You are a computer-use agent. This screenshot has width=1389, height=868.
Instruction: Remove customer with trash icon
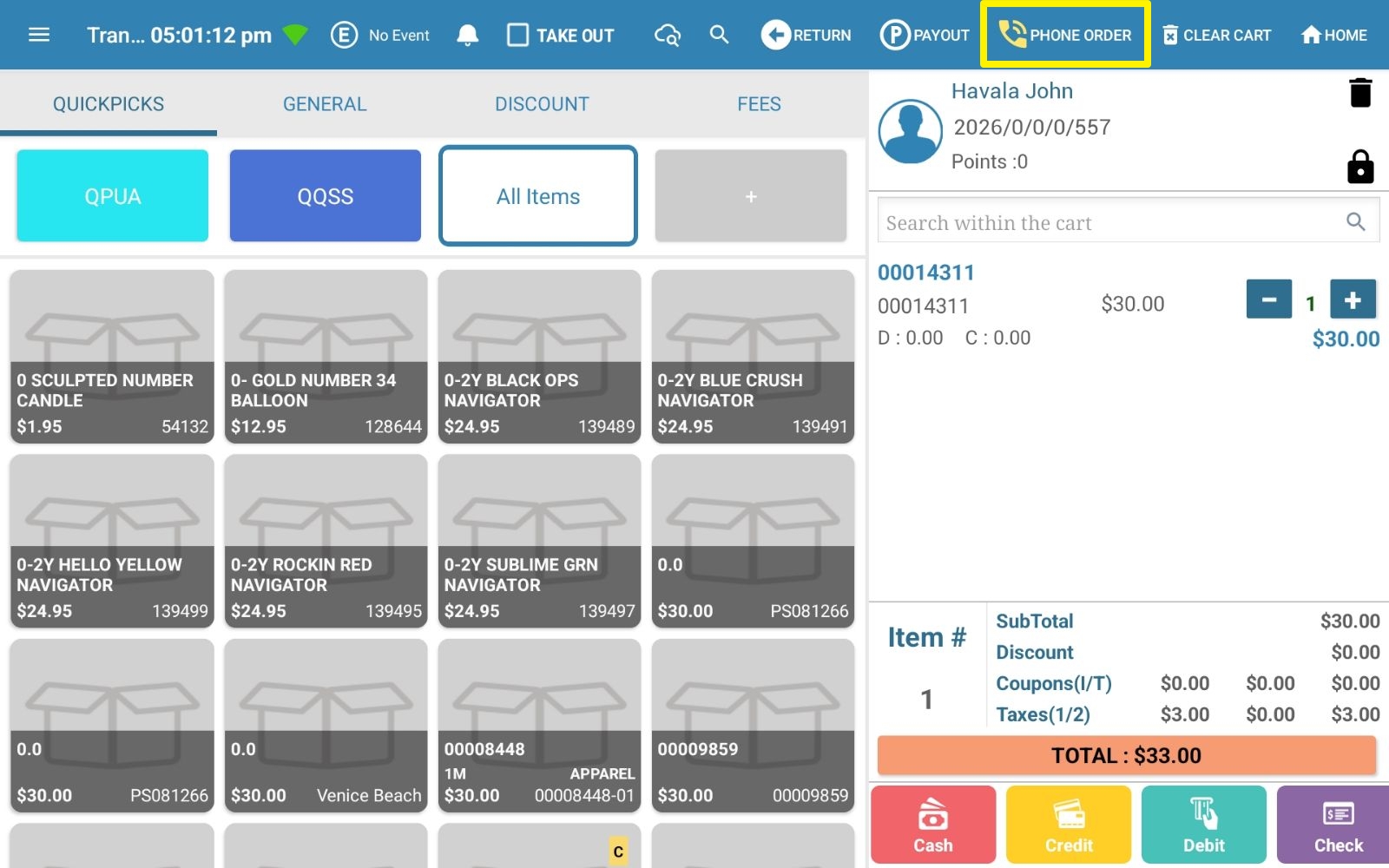click(1360, 92)
